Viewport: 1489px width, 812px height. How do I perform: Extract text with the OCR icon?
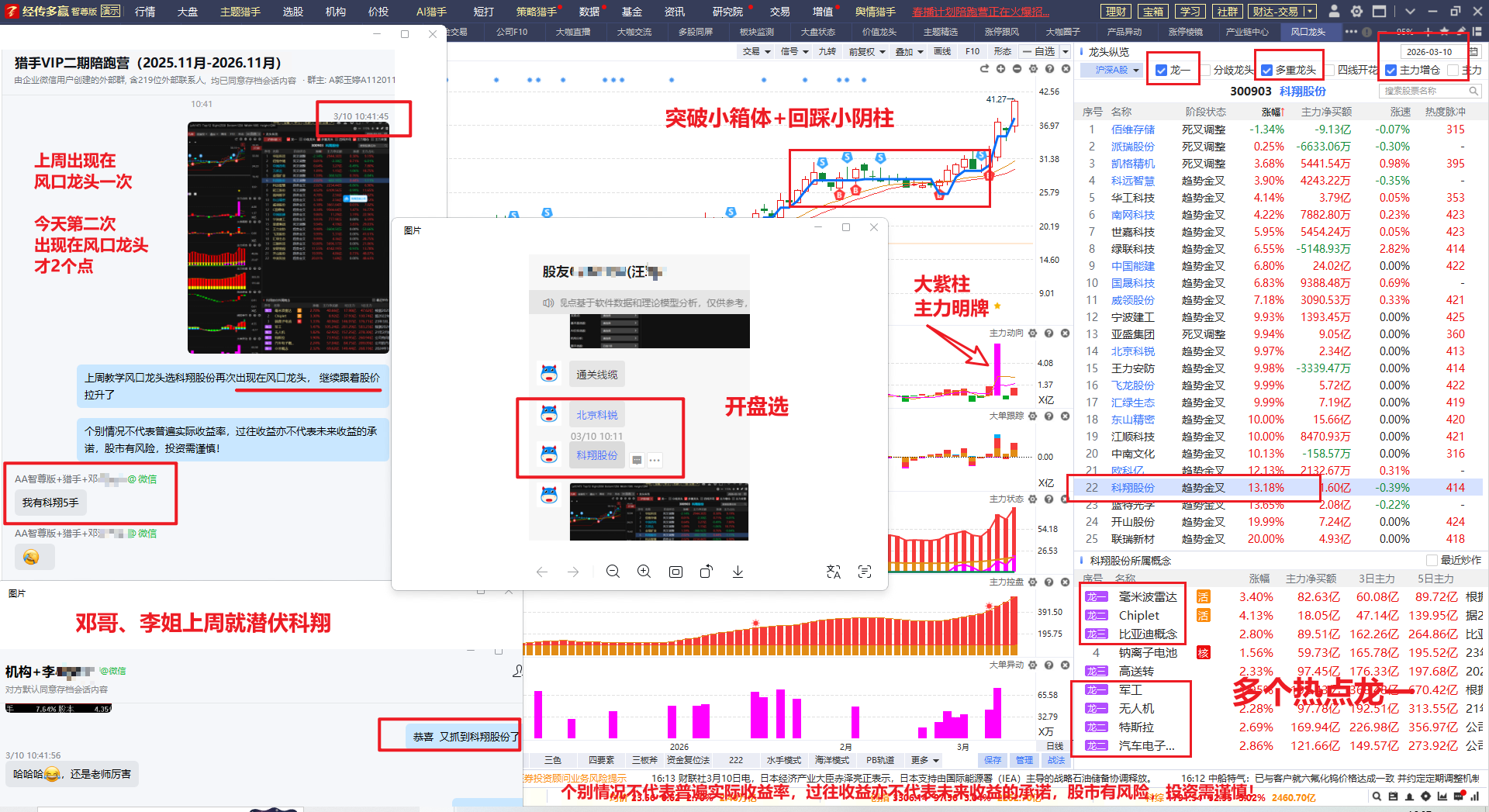point(865,572)
